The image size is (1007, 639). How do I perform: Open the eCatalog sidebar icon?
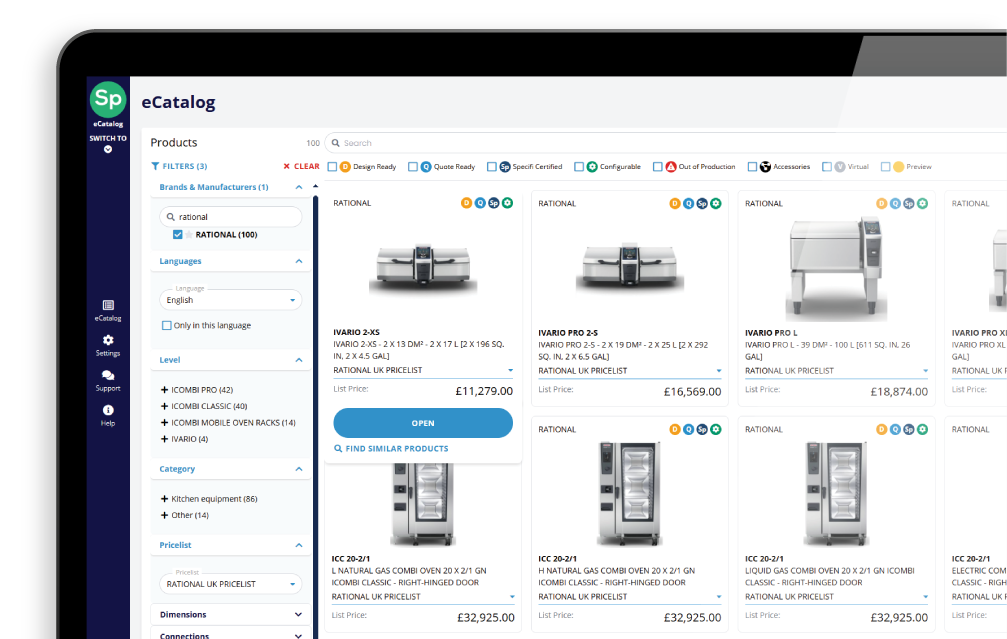pos(108,305)
